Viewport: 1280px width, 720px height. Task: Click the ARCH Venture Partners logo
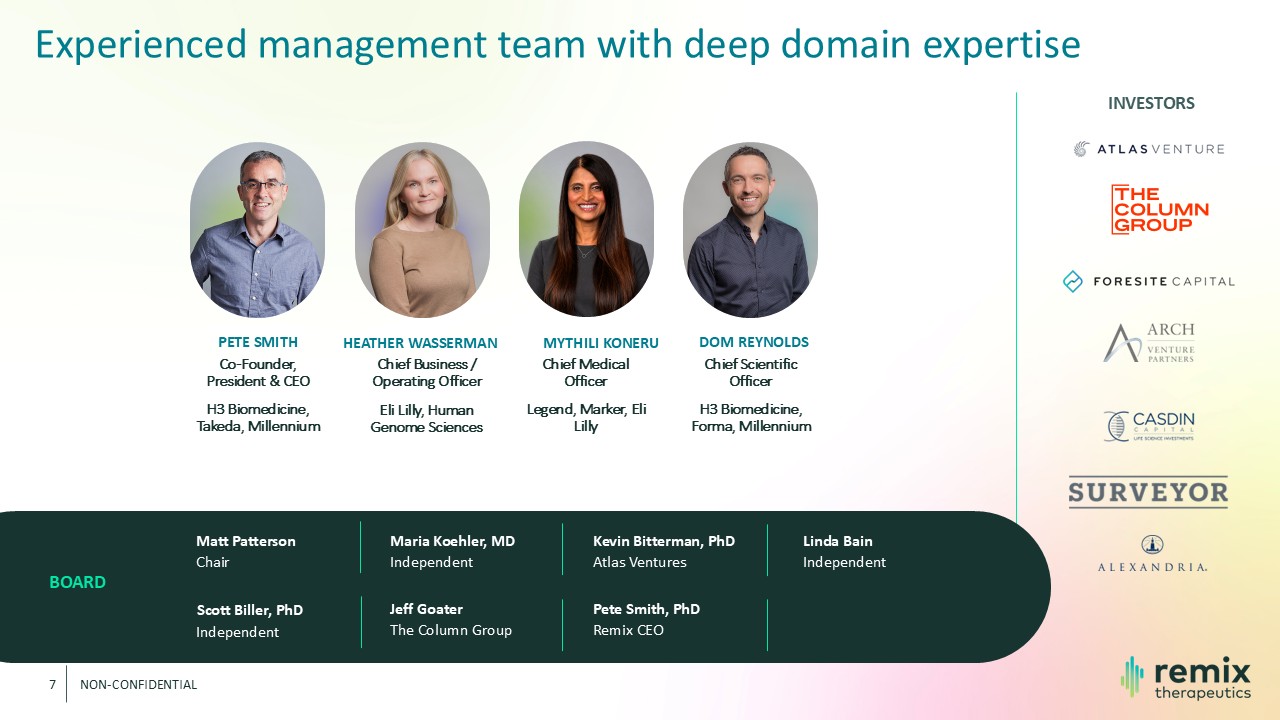(x=1149, y=342)
